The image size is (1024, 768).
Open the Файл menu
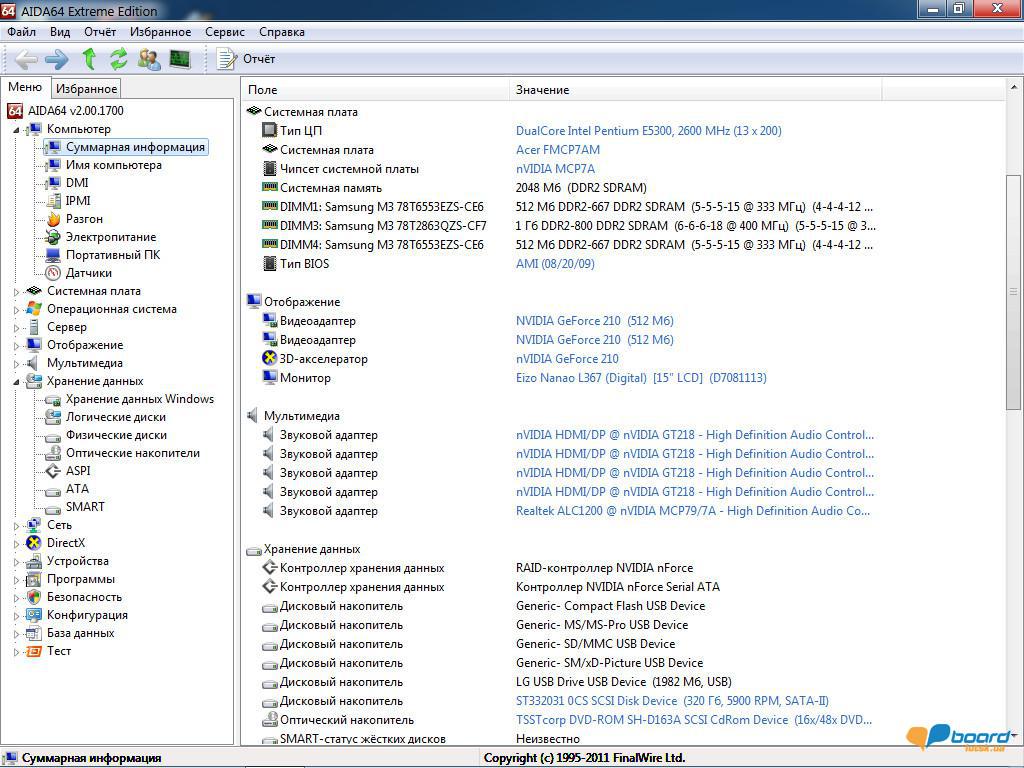point(19,31)
